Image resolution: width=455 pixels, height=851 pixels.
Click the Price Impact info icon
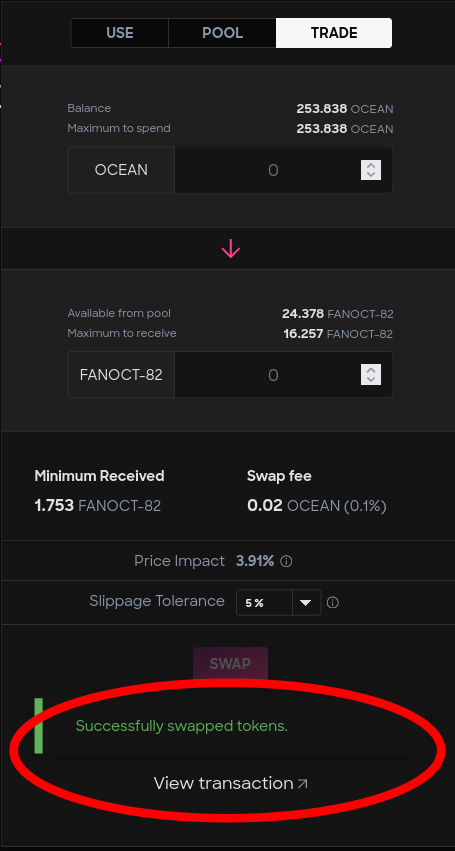(x=286, y=561)
